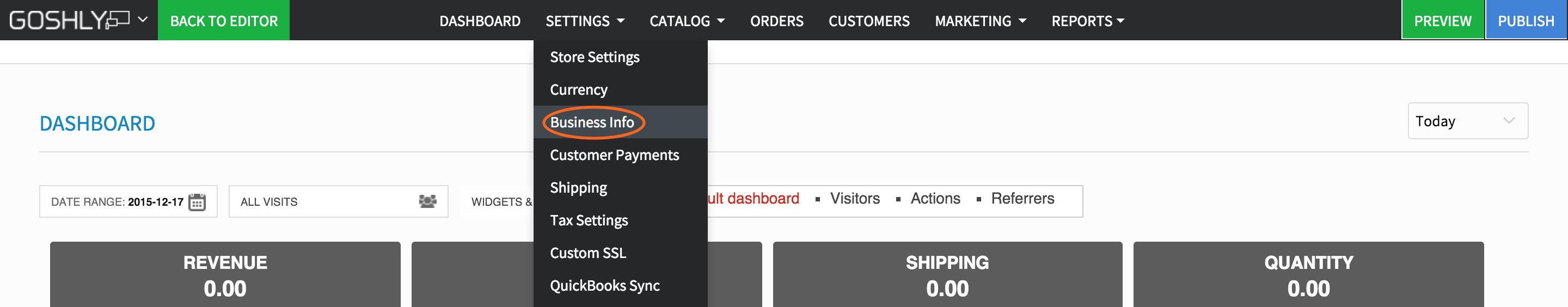1568x307 pixels.
Task: Expand the Reports menu
Action: click(1087, 21)
